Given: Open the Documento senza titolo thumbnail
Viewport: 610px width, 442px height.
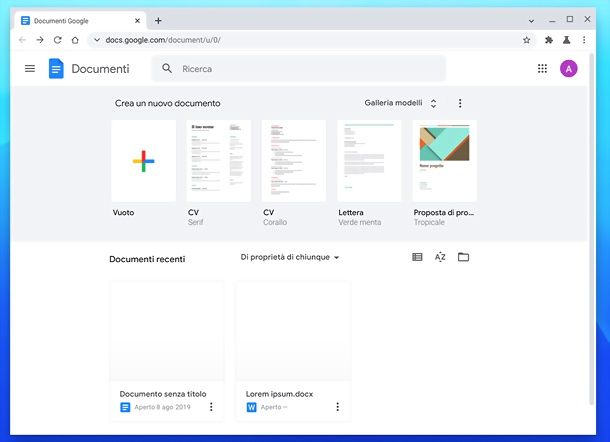Looking at the screenshot, I should click(x=167, y=331).
